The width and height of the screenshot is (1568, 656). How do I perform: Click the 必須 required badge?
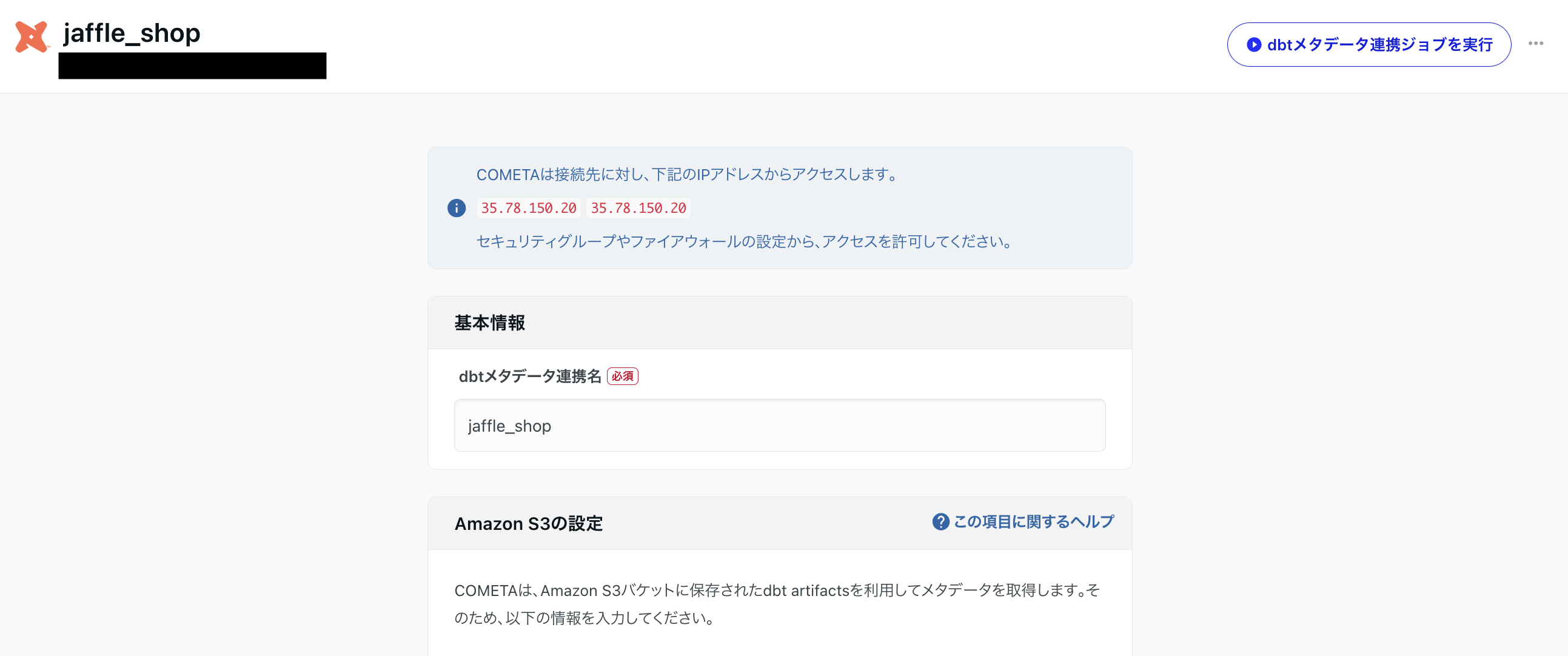pos(623,376)
